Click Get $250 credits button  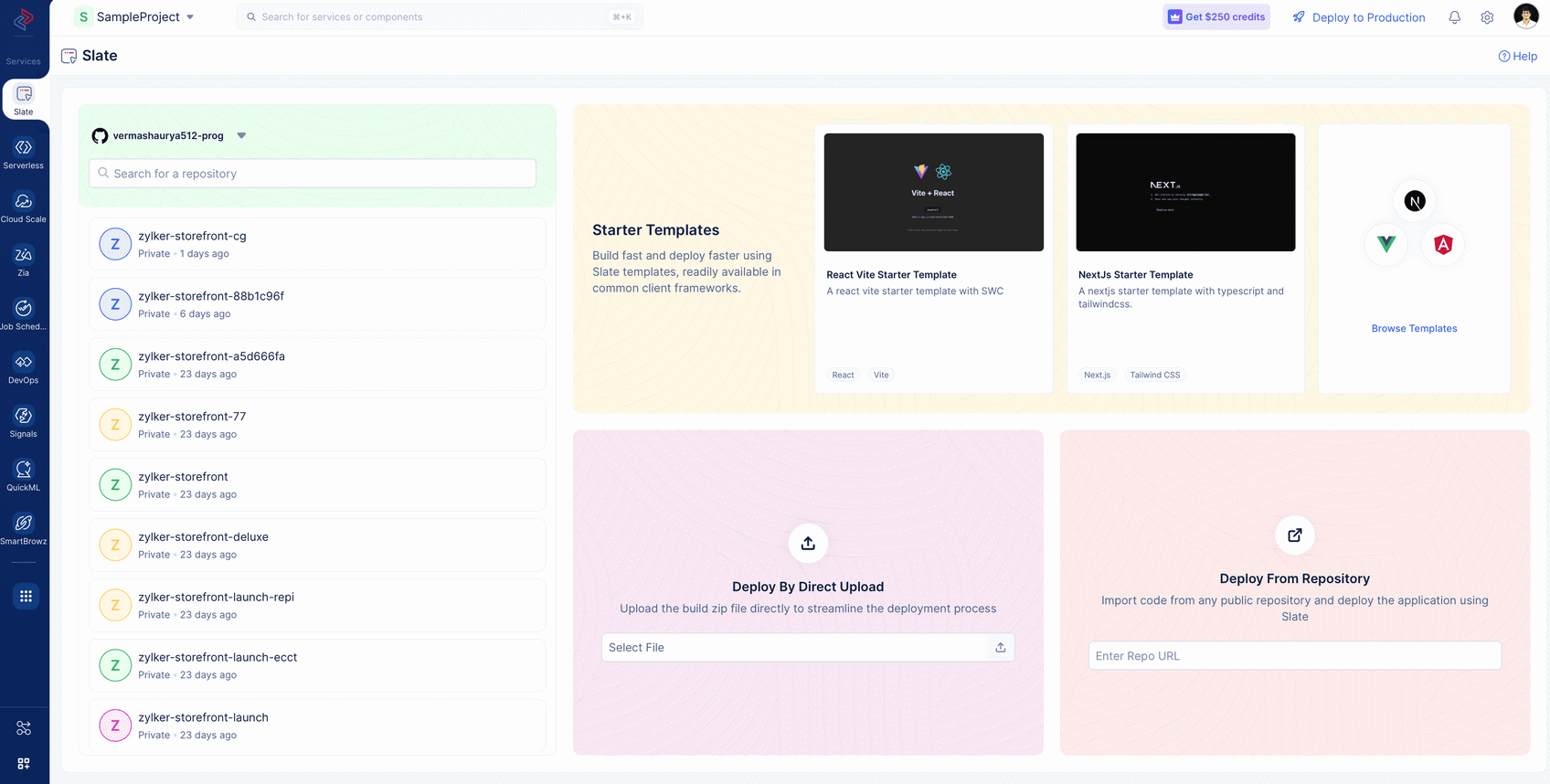coord(1216,16)
